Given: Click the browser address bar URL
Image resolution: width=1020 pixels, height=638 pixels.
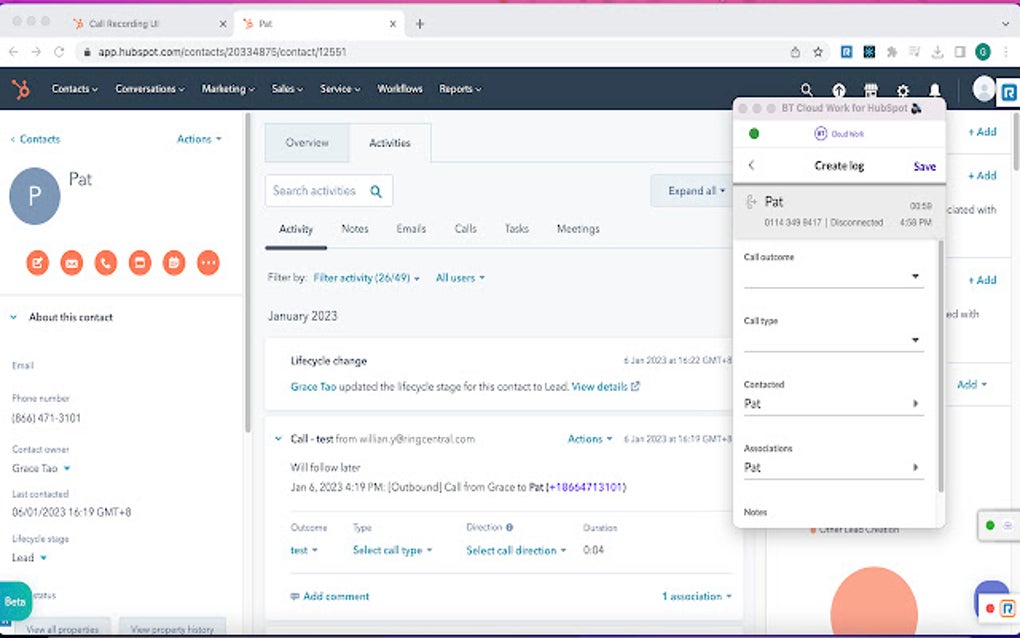Looking at the screenshot, I should coord(222,52).
